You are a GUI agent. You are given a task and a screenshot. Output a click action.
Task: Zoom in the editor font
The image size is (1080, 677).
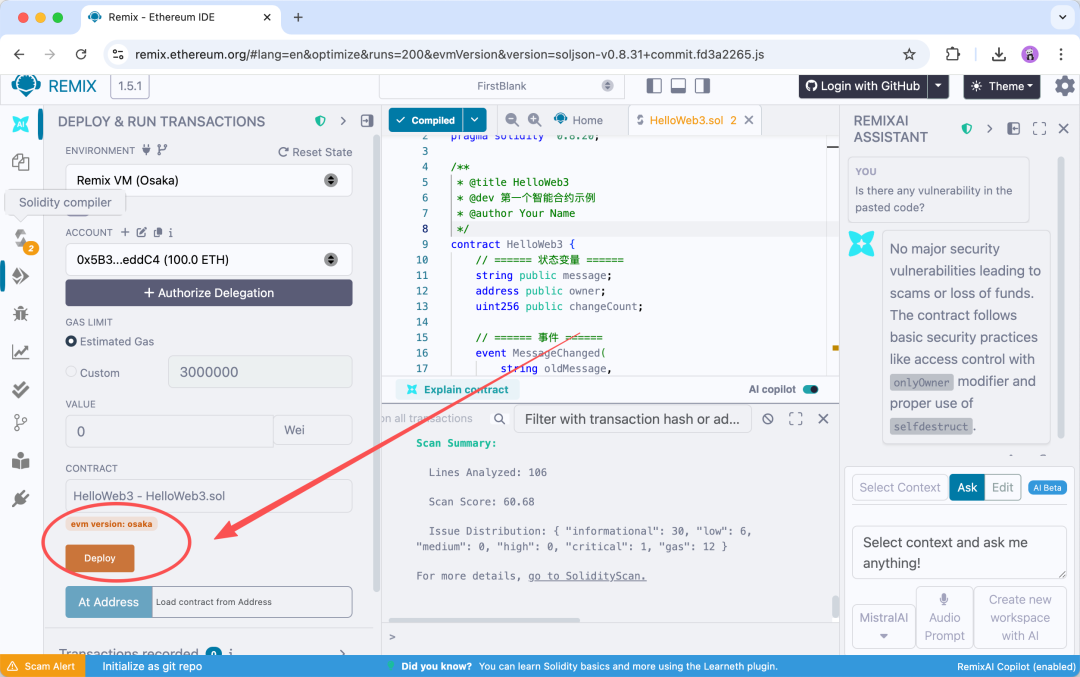[534, 120]
